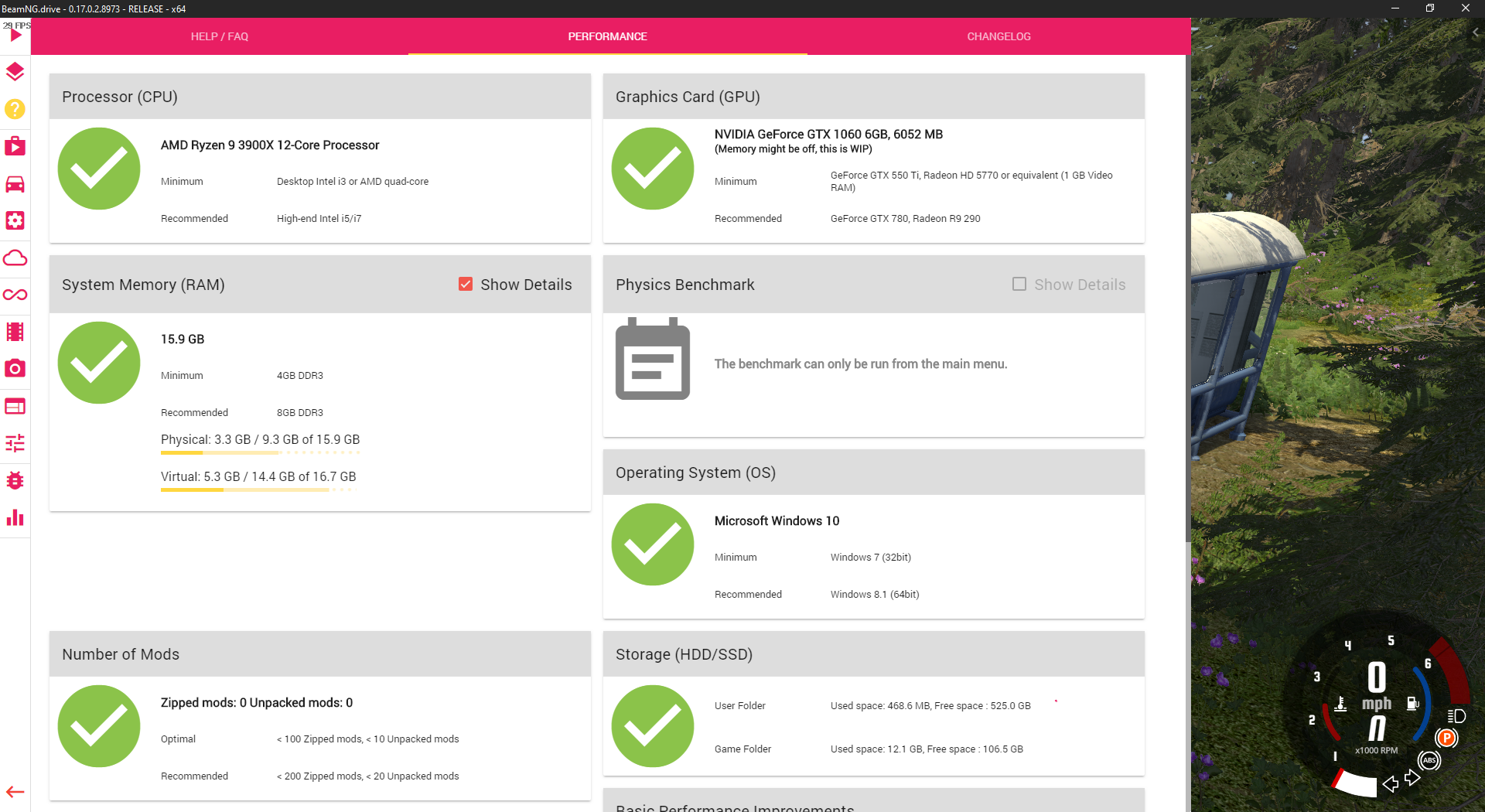Click the infinity loop sidebar icon
1485x812 pixels.
click(x=15, y=295)
